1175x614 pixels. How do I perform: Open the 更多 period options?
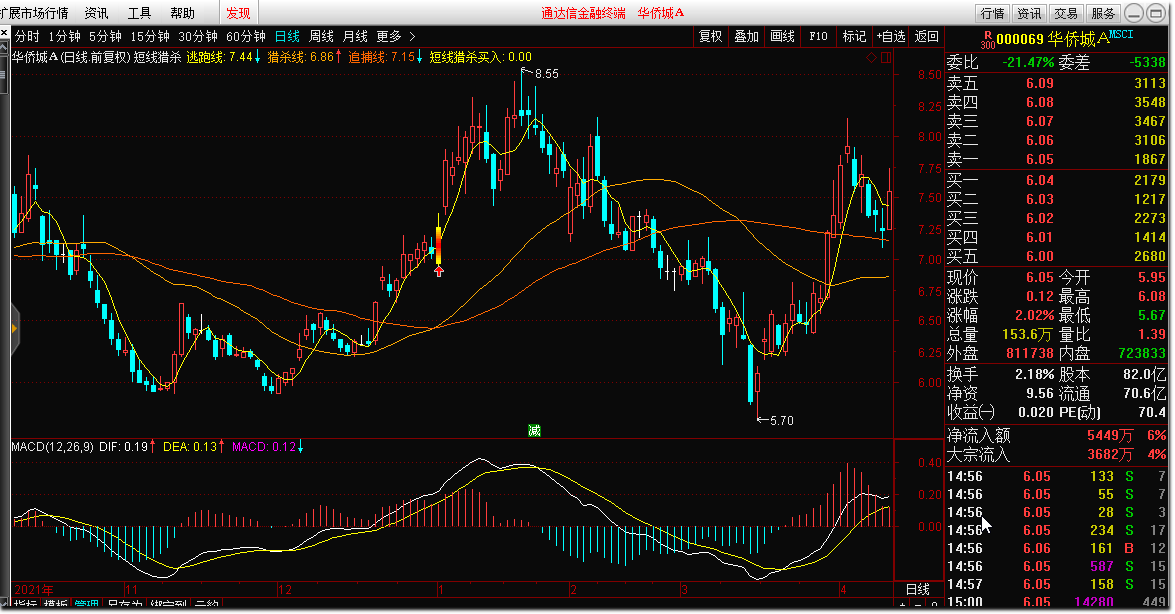[x=389, y=36]
